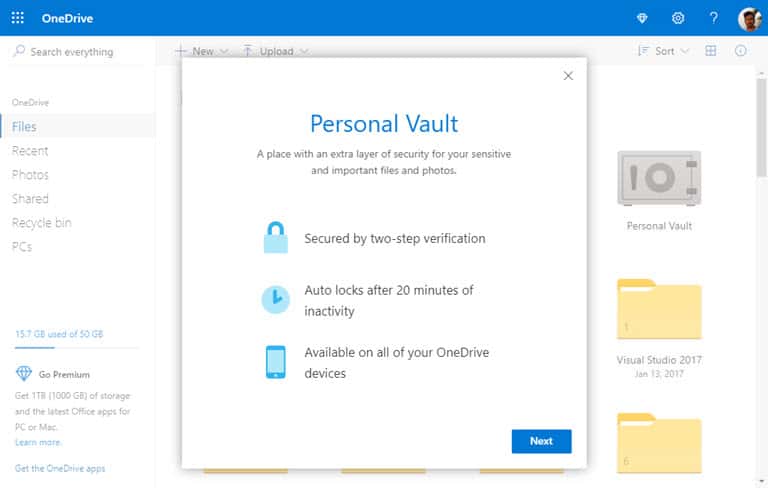Click Get the OneDrive apps link
The width and height of the screenshot is (768, 488).
pos(60,468)
